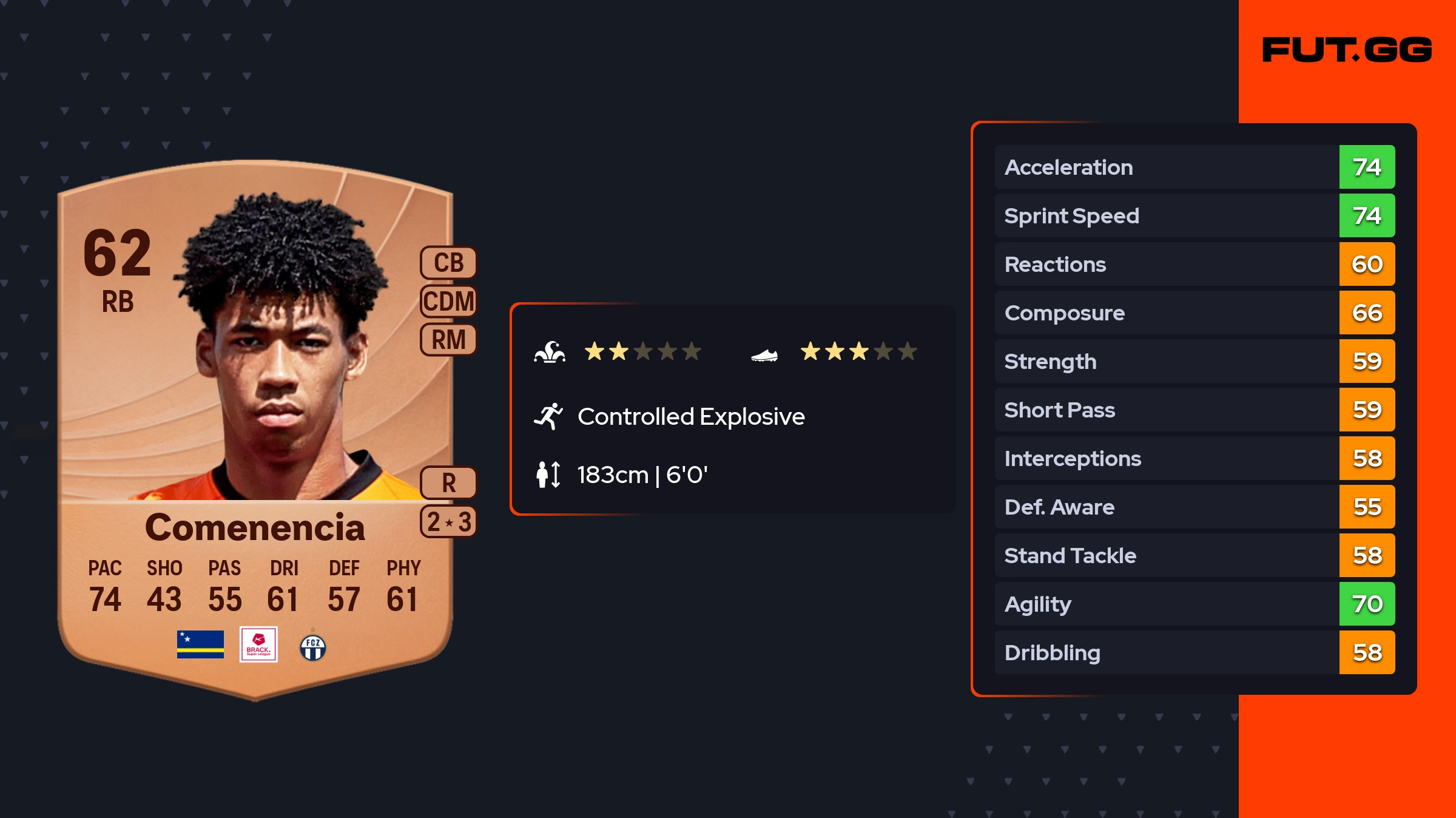Click the R preferred foot badge
This screenshot has height=818, width=1456.
click(449, 483)
